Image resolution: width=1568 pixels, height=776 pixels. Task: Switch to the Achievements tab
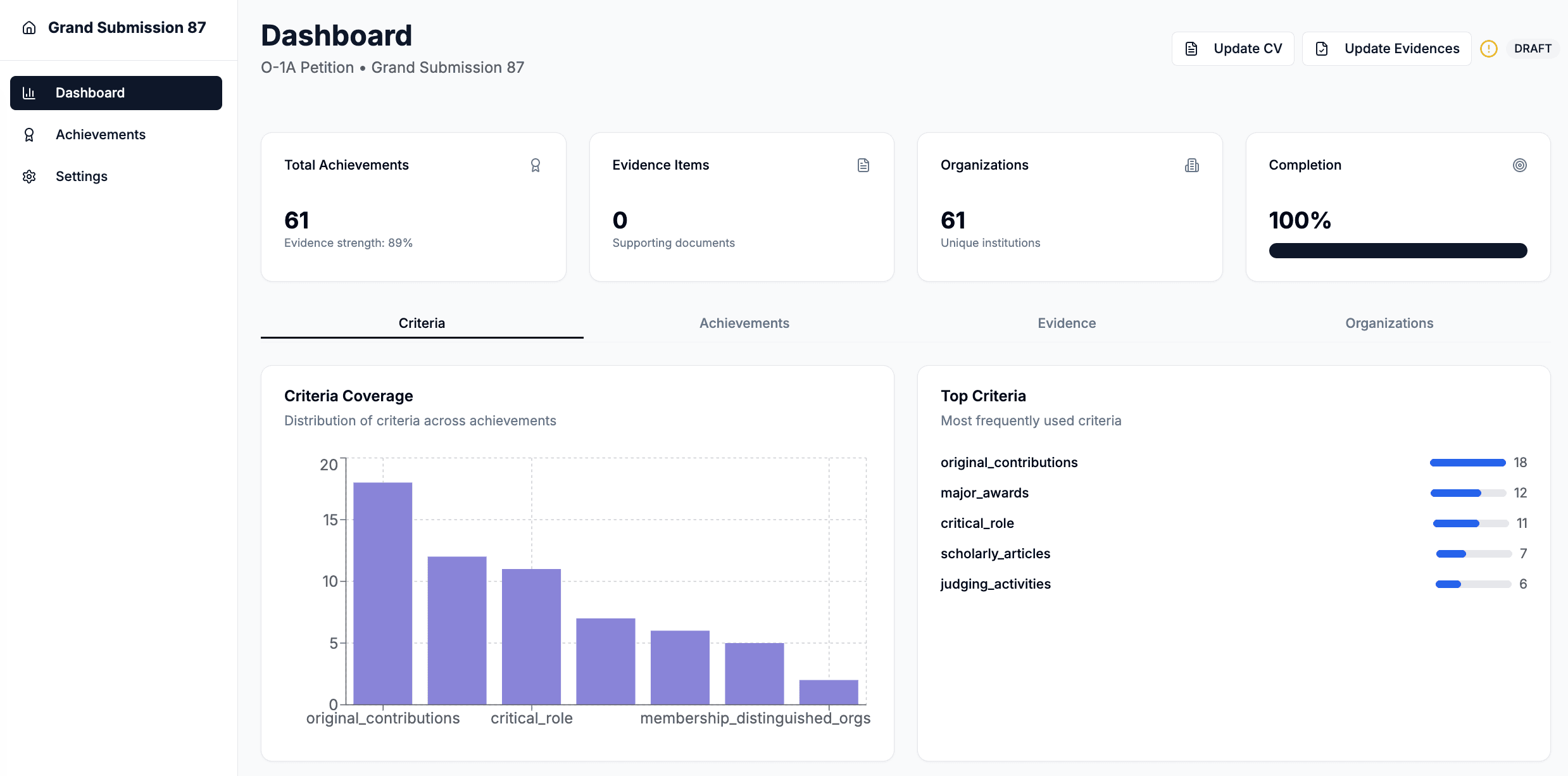click(744, 323)
